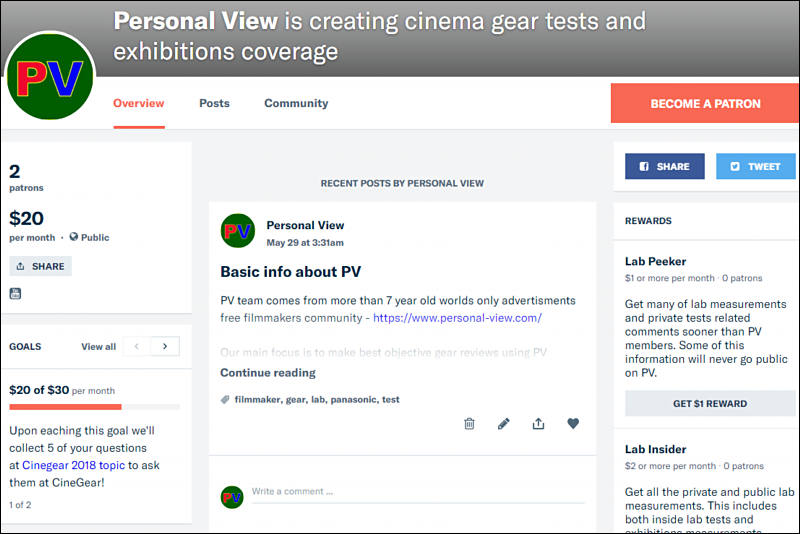Open the Overview tab
This screenshot has width=800, height=534.
pos(139,103)
